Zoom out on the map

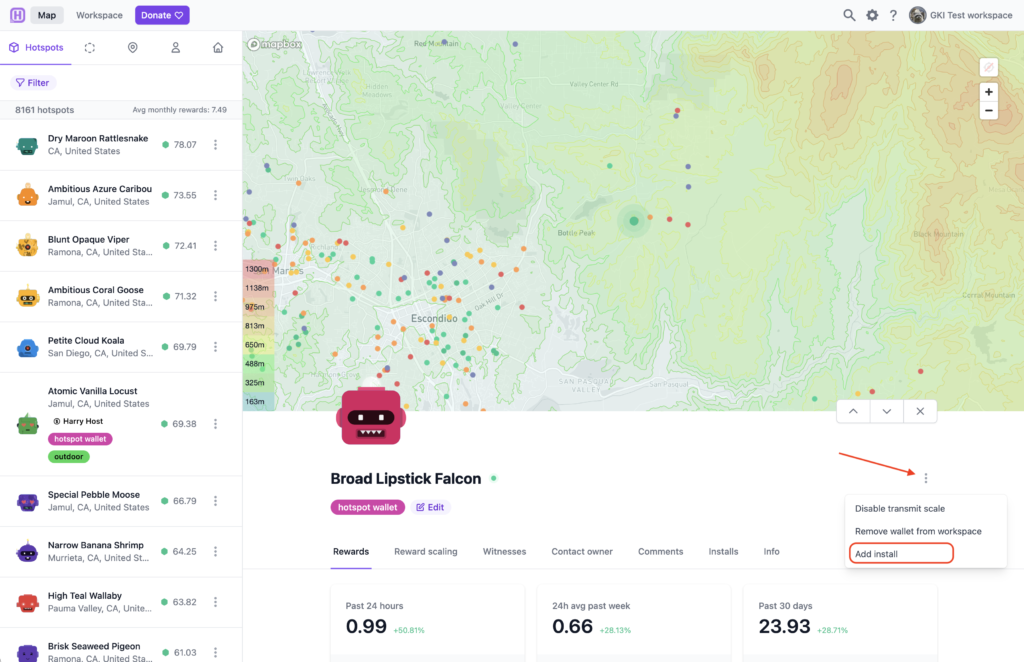988,111
